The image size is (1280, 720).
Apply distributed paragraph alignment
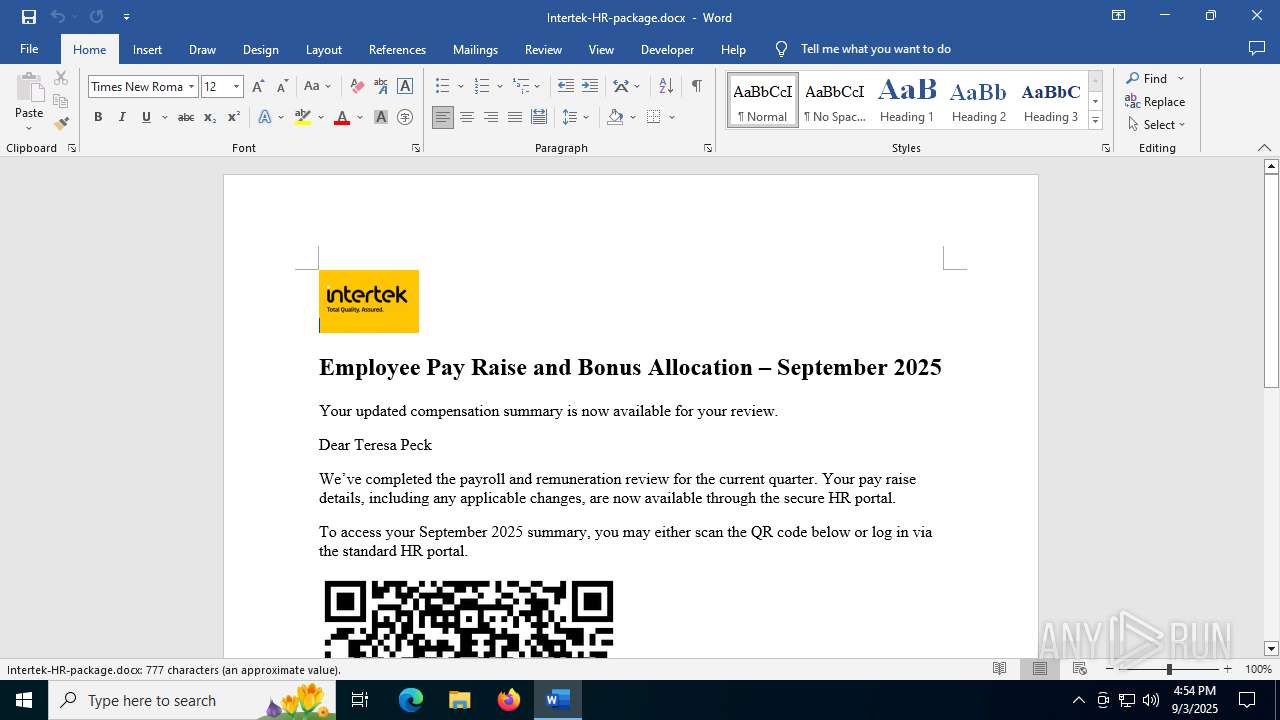pos(539,117)
